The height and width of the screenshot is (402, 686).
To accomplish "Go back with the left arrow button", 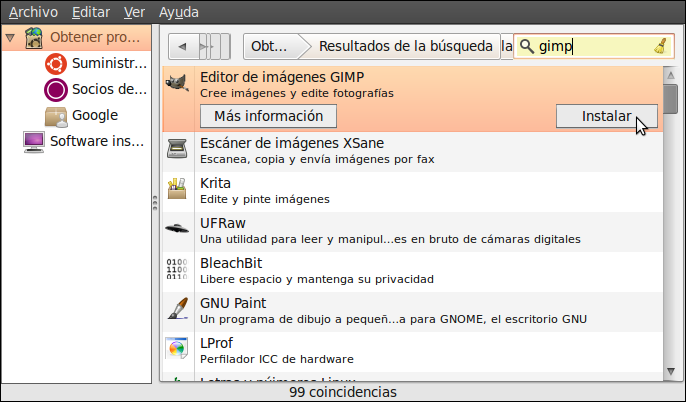I will pos(183,46).
